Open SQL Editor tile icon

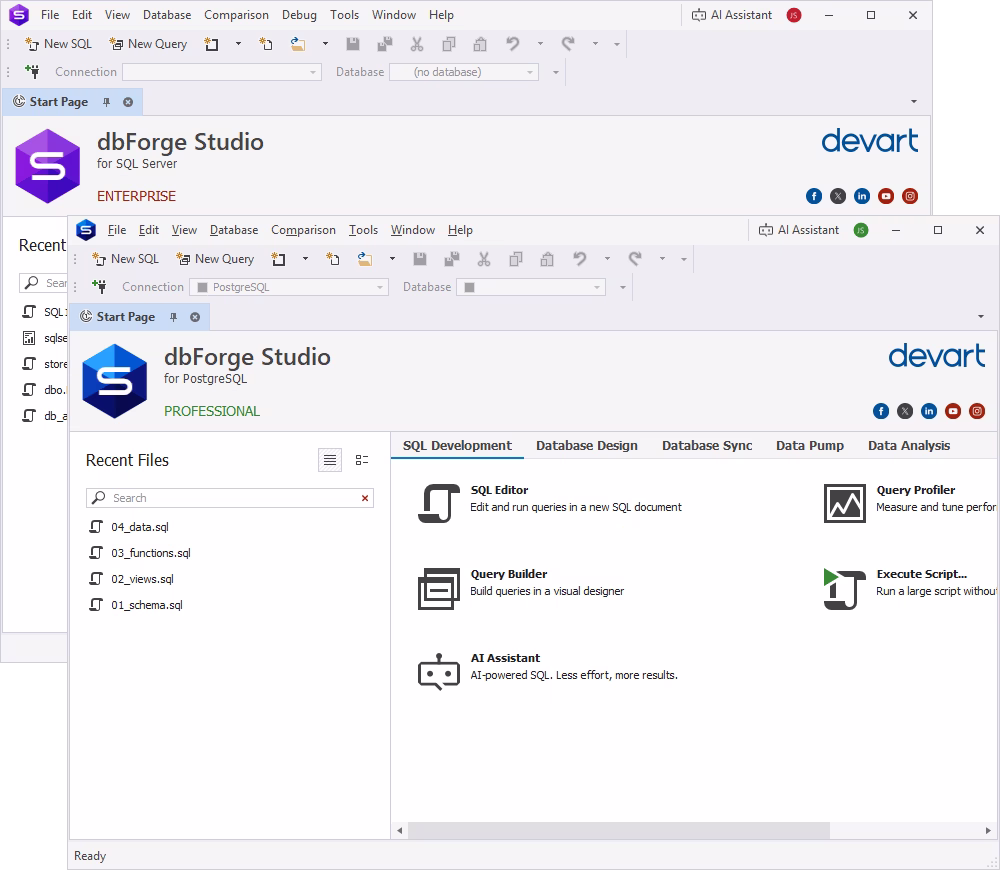439,503
